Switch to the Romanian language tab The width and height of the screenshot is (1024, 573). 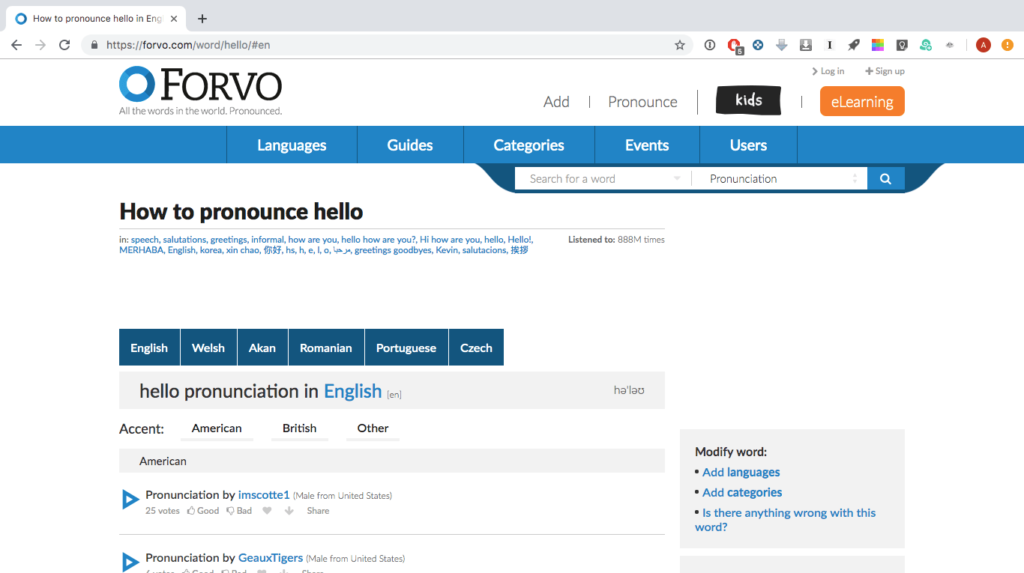(x=326, y=348)
